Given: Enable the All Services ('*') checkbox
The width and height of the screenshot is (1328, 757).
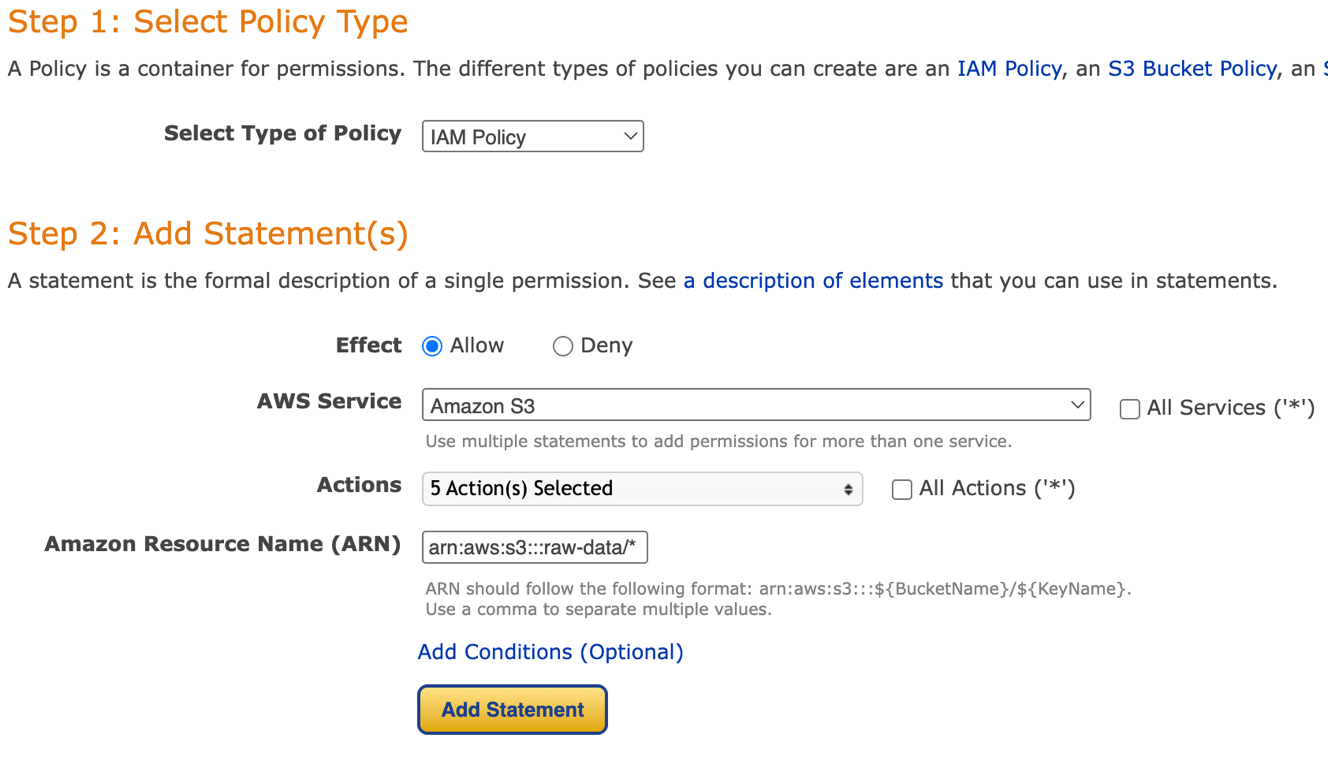Looking at the screenshot, I should (x=1130, y=408).
